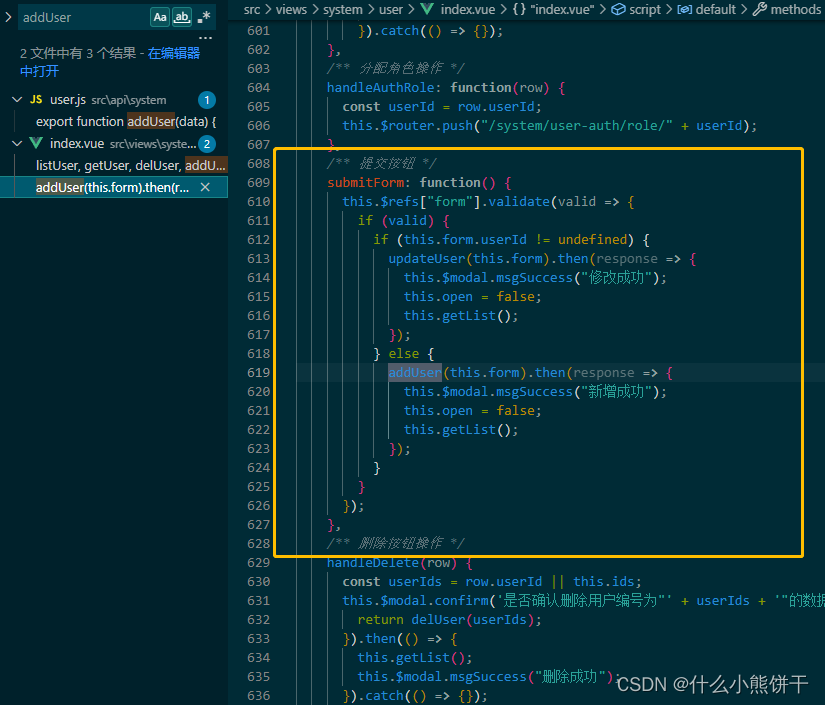Collapse the user.js search results group

pos(17,100)
